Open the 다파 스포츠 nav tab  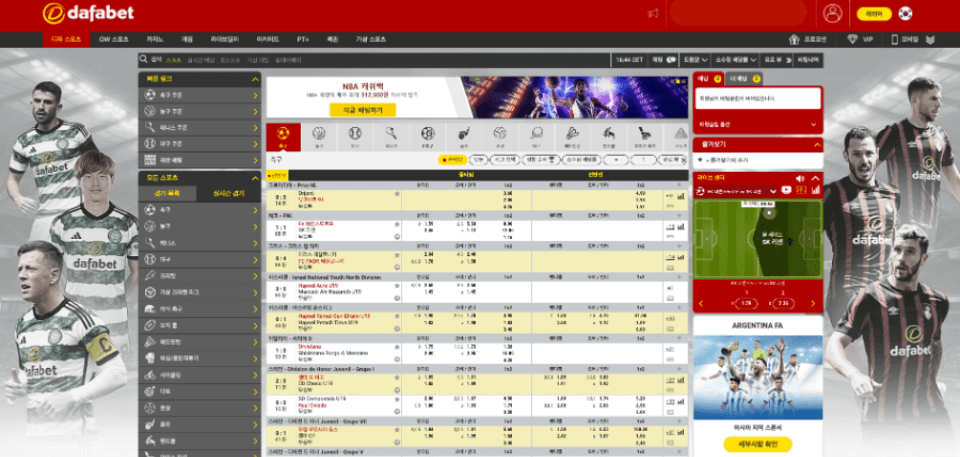click(x=66, y=39)
